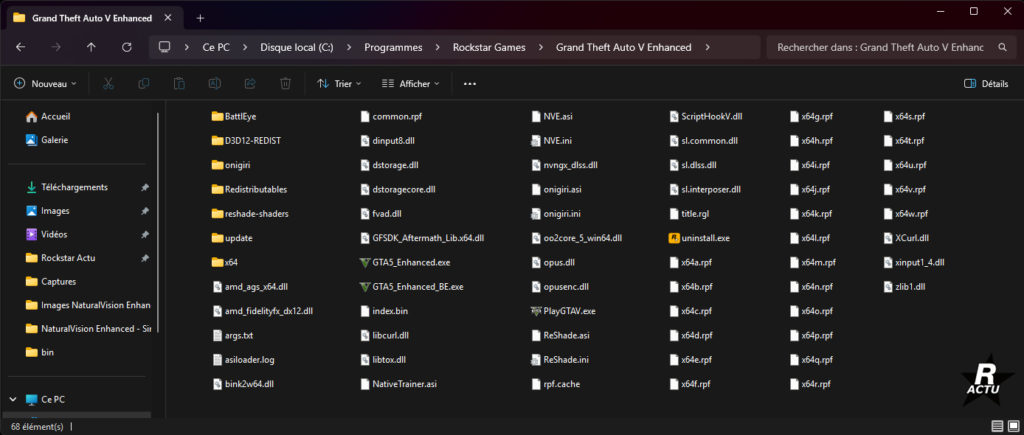Expand chevron after Ce PC breadcrumb
1024x435 pixels.
[x=245, y=47]
